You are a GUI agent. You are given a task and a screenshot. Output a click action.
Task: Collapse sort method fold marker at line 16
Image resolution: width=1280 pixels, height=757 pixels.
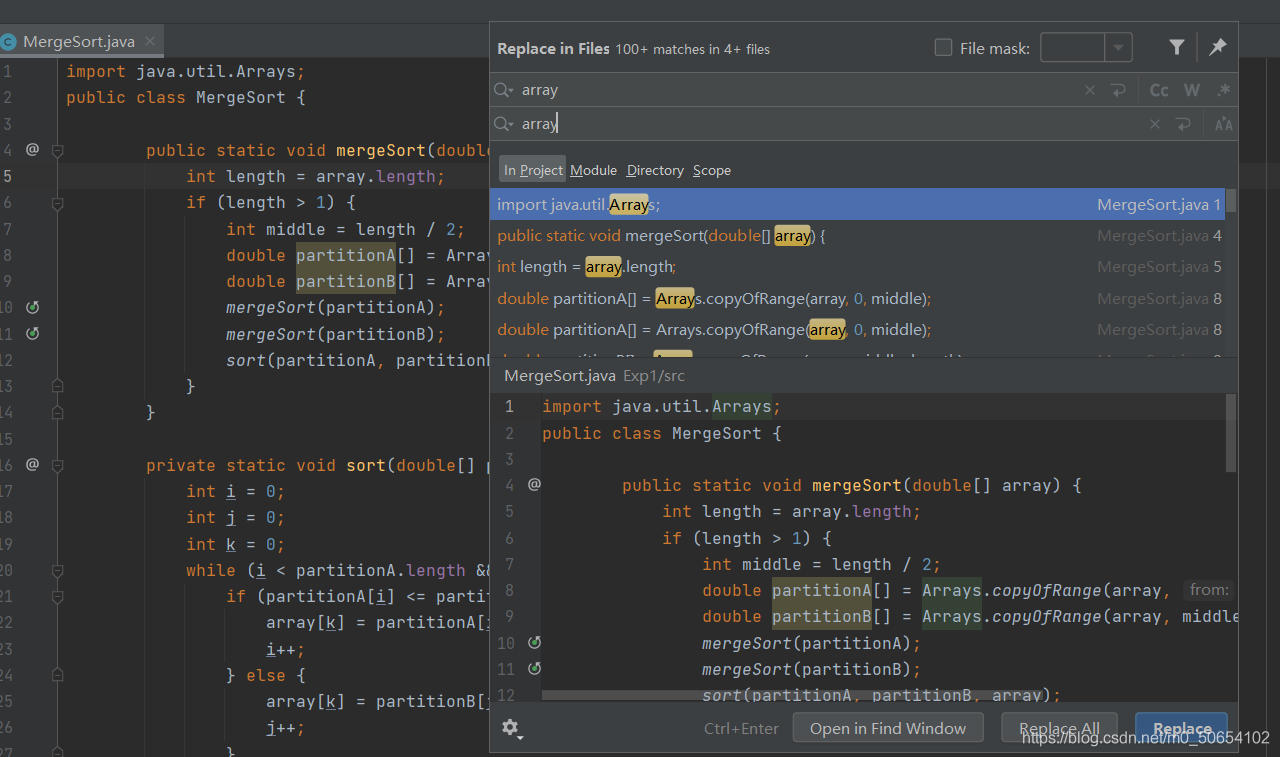pyautogui.click(x=57, y=465)
